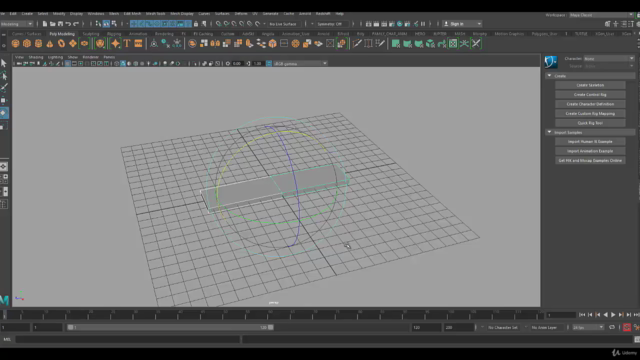Toggle select by component type mode
This screenshot has height=360, width=640.
pos(114,24)
